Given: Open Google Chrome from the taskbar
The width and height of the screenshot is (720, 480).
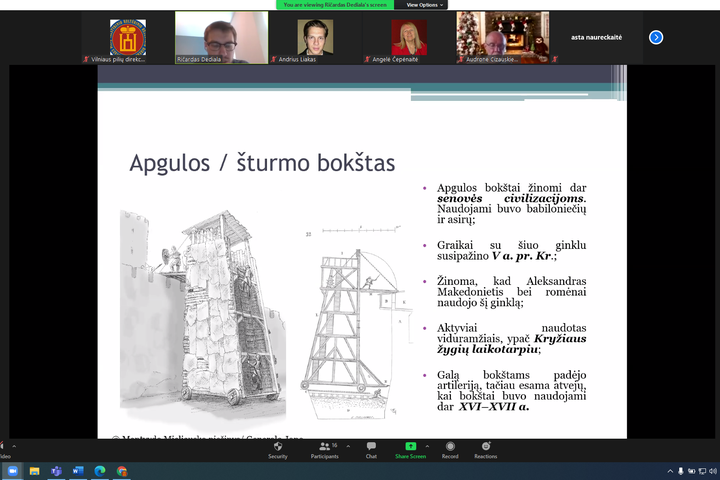Looking at the screenshot, I should coord(122,471).
